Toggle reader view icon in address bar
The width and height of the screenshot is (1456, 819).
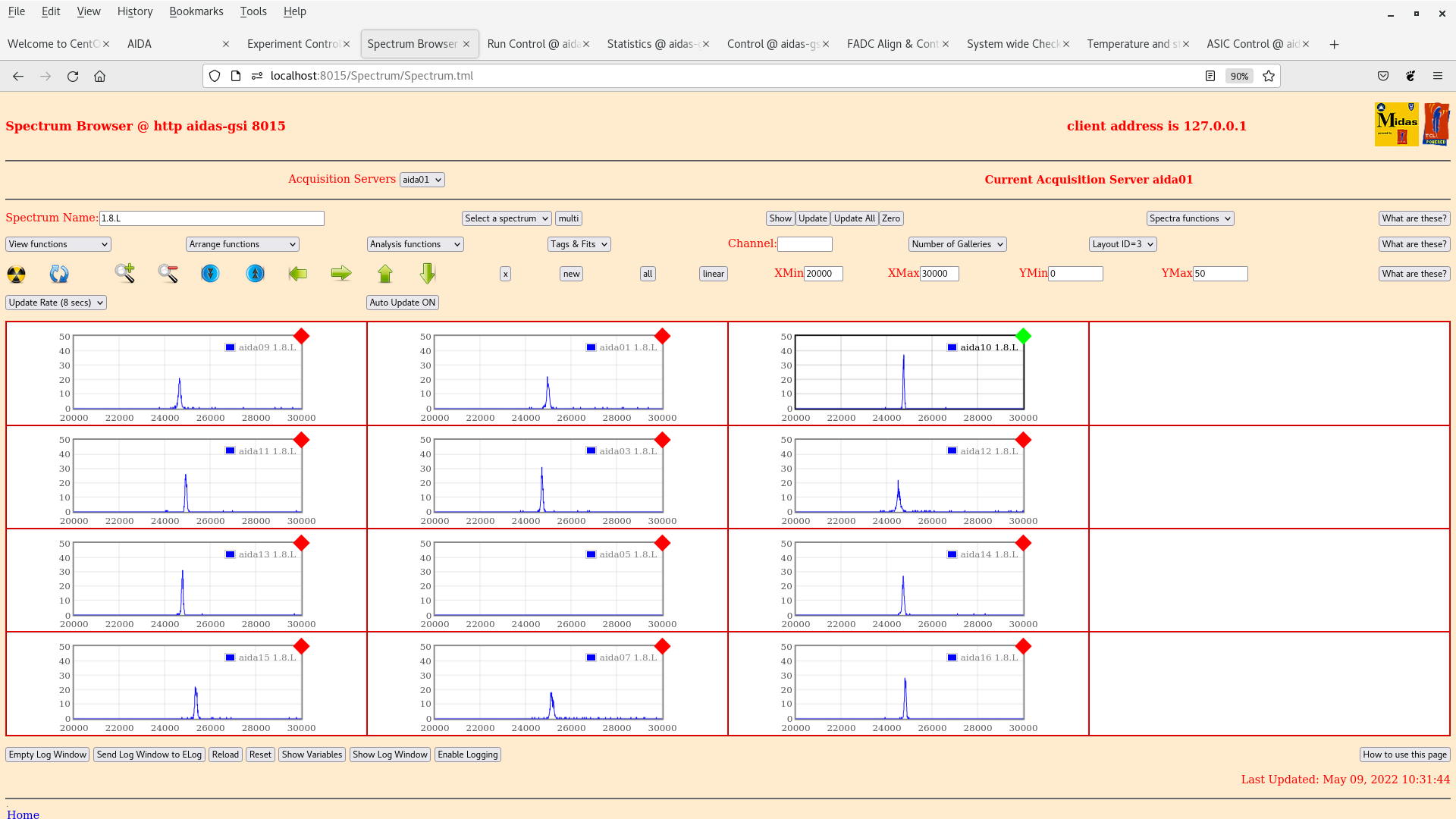[1210, 76]
